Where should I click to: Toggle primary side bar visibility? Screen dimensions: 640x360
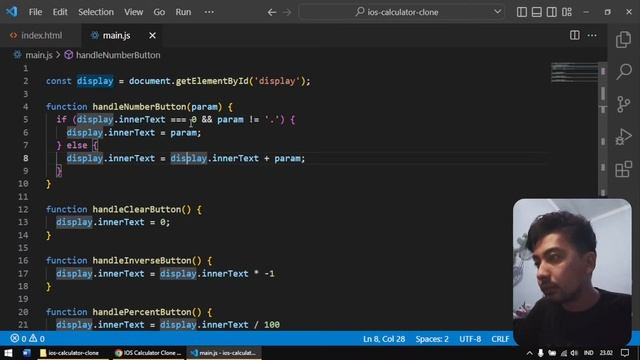pyautogui.click(x=522, y=12)
